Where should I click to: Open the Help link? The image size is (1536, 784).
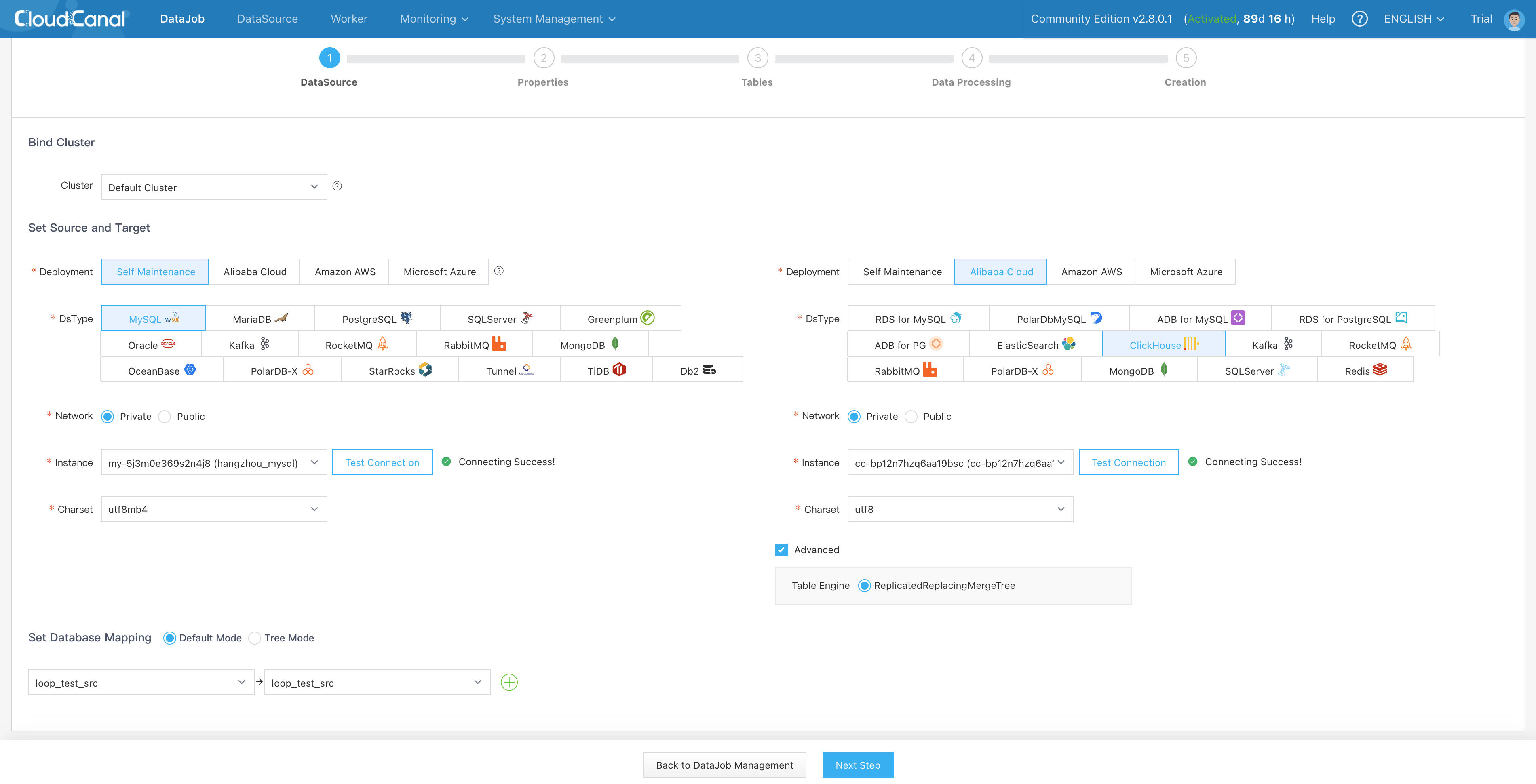click(1323, 19)
